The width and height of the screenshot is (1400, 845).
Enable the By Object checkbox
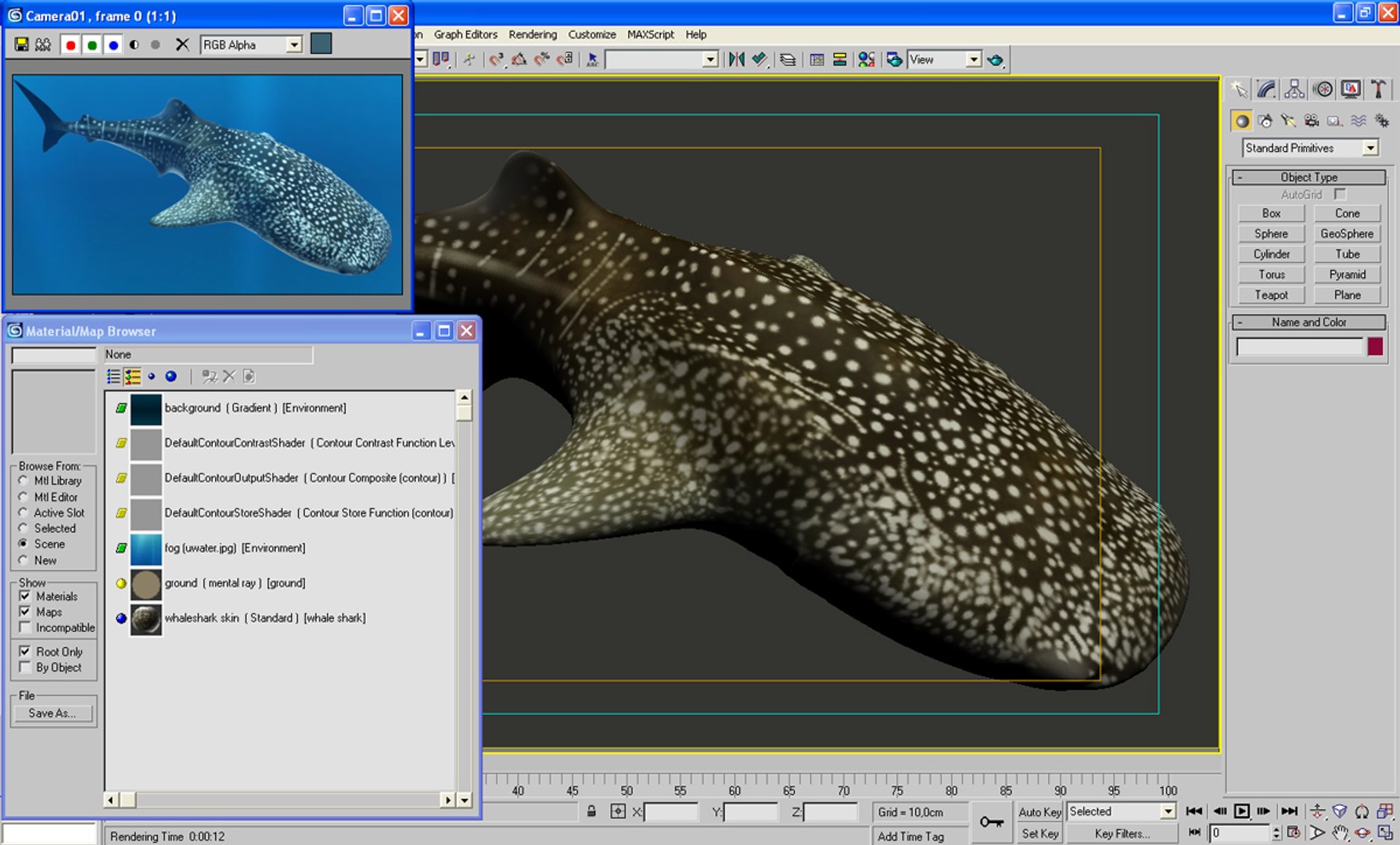coord(25,667)
